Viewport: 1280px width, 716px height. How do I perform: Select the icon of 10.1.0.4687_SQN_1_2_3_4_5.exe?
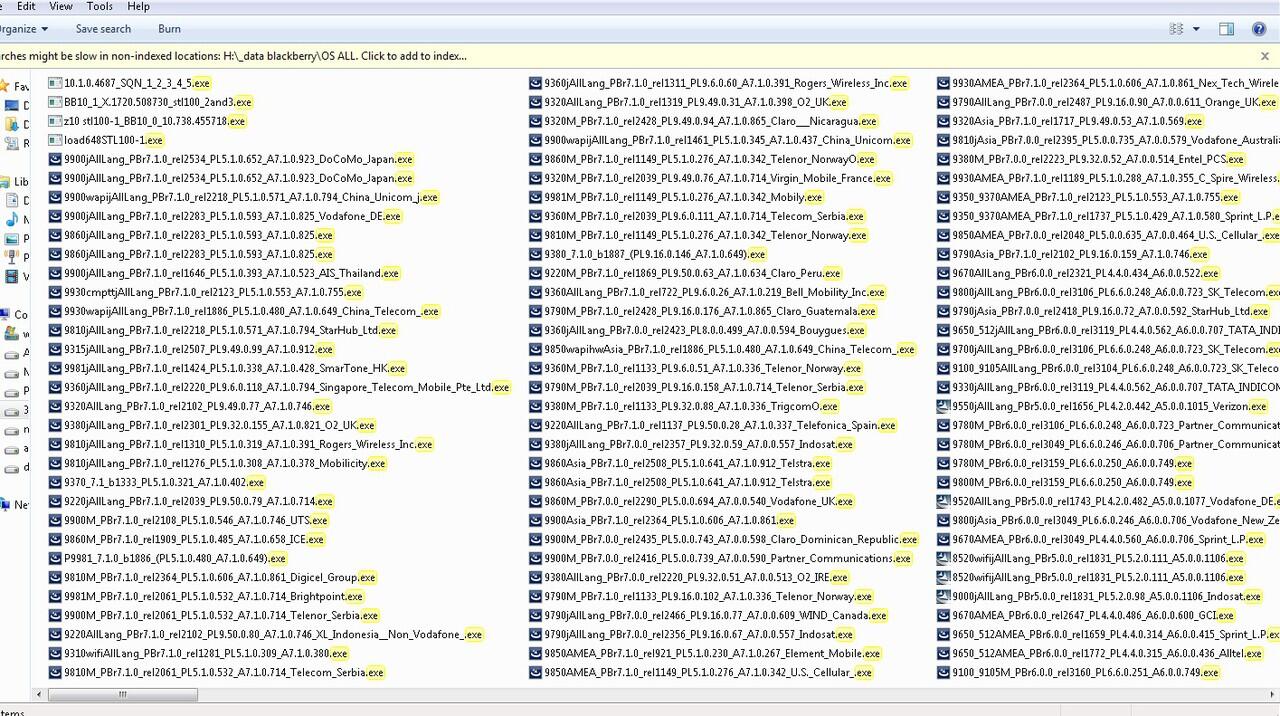coord(55,83)
